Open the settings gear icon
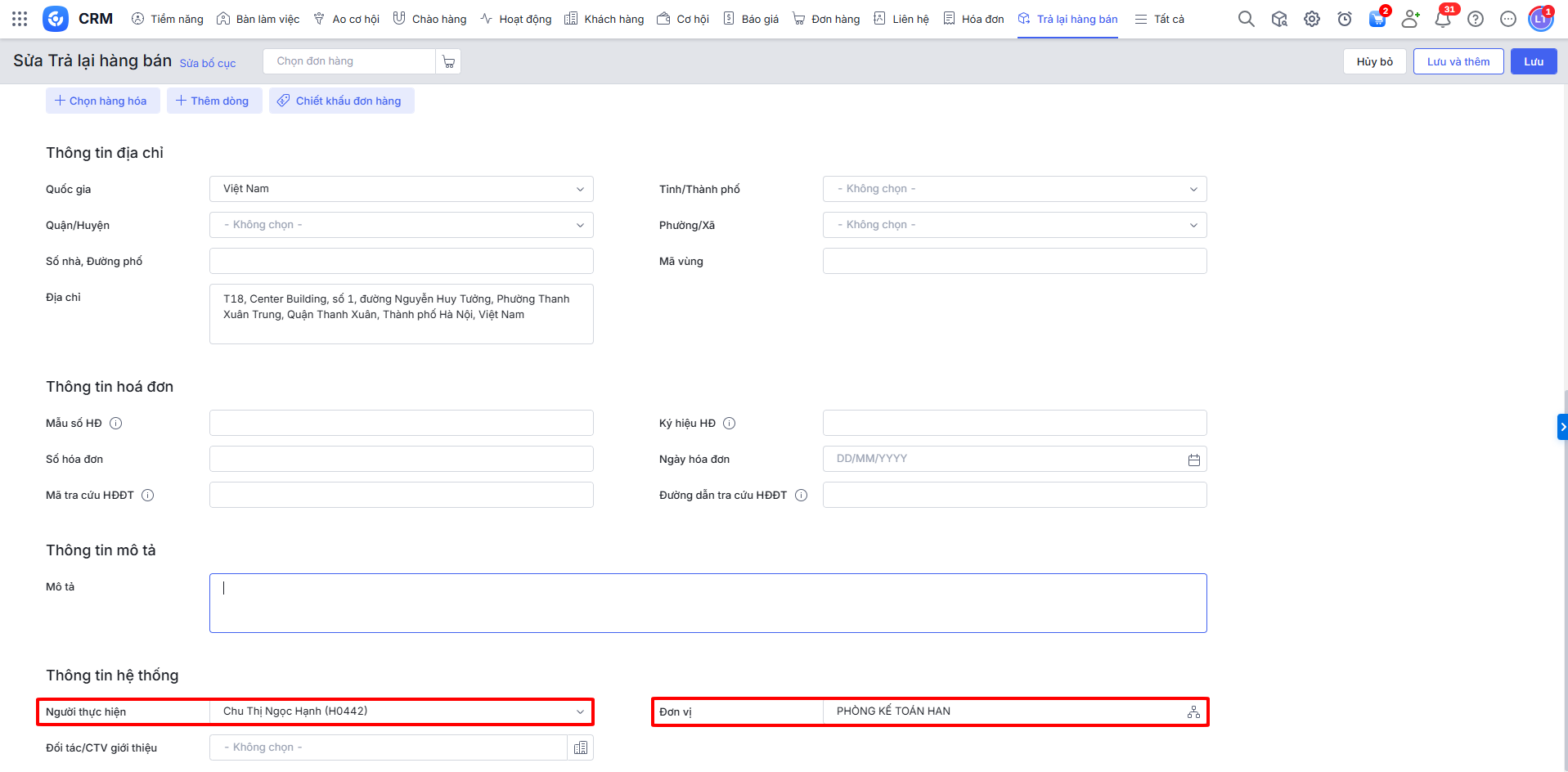 click(x=1311, y=19)
